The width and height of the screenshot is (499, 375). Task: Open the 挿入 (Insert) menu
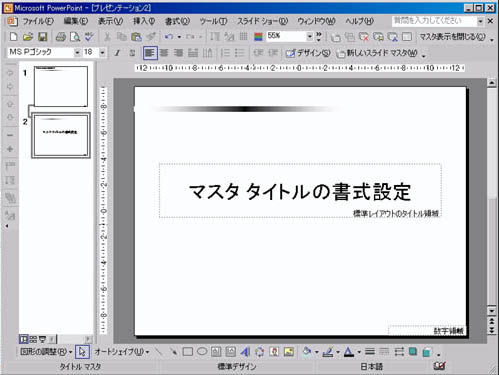coord(144,21)
